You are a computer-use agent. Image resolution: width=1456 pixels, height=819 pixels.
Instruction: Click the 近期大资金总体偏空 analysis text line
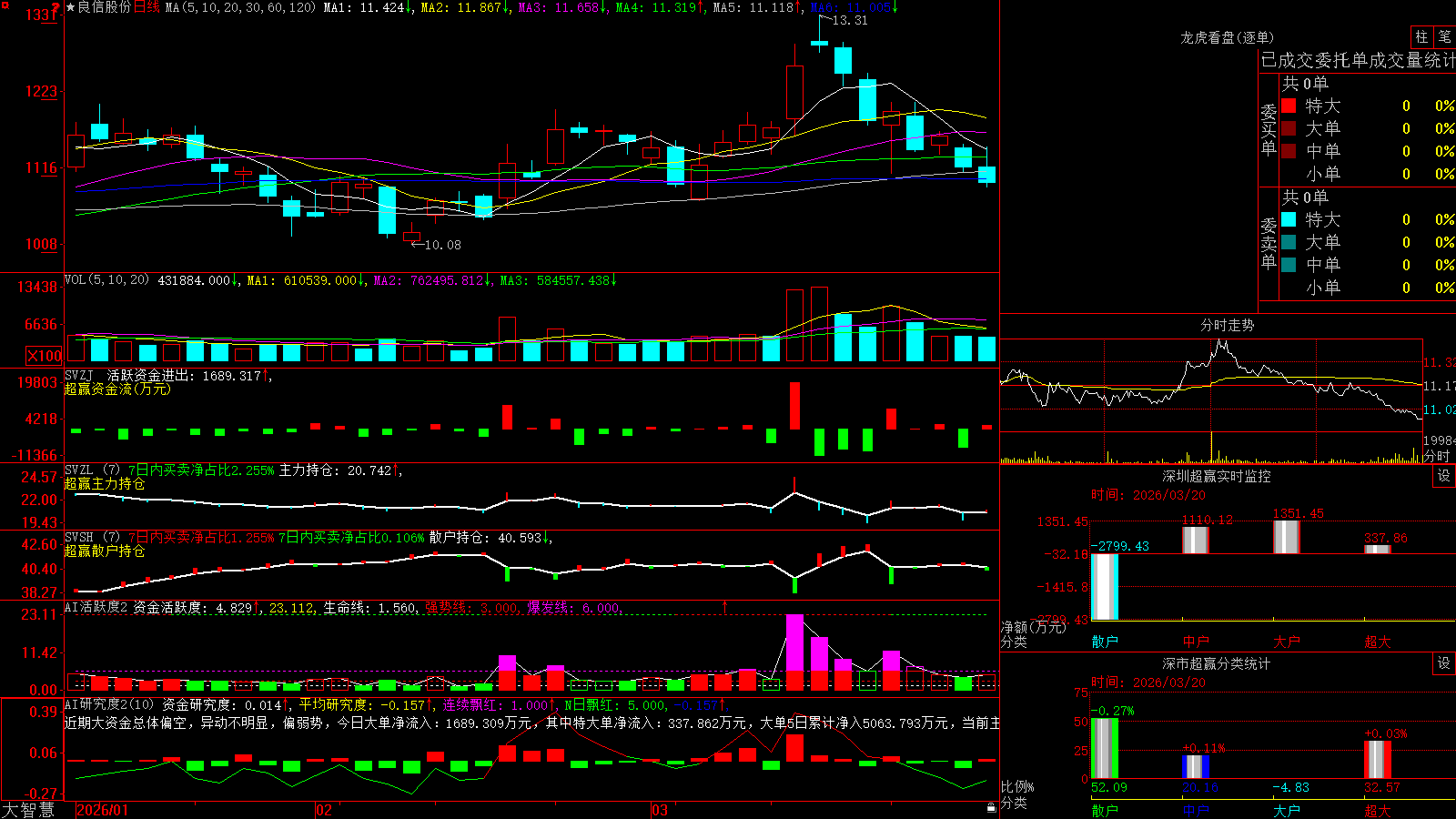(531, 723)
